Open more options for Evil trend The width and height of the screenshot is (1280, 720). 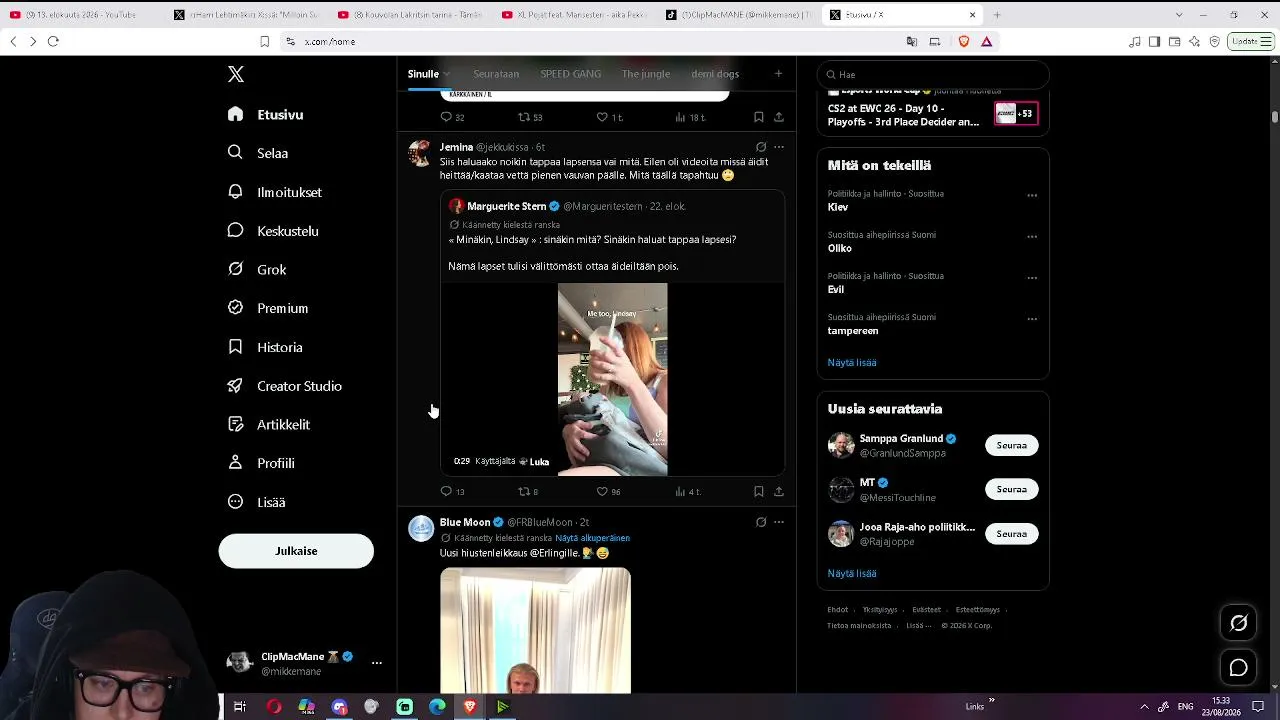(x=1032, y=278)
